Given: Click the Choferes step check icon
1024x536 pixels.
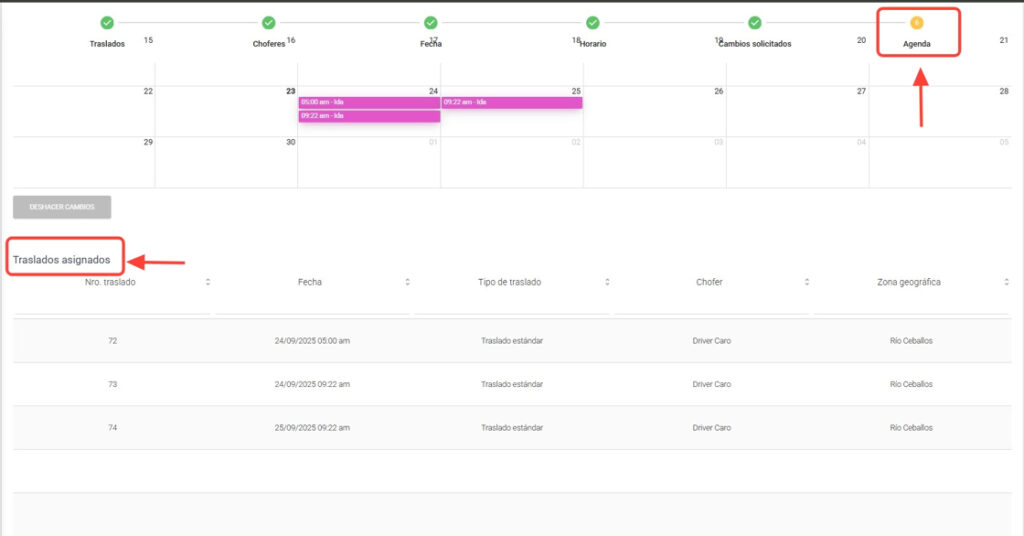Looking at the screenshot, I should (269, 23).
